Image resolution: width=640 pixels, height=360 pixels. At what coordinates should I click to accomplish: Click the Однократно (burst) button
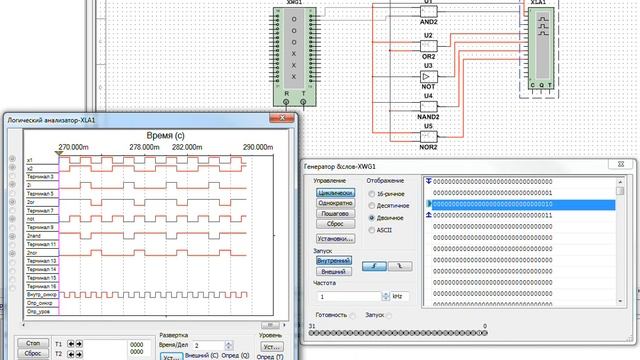coord(336,203)
